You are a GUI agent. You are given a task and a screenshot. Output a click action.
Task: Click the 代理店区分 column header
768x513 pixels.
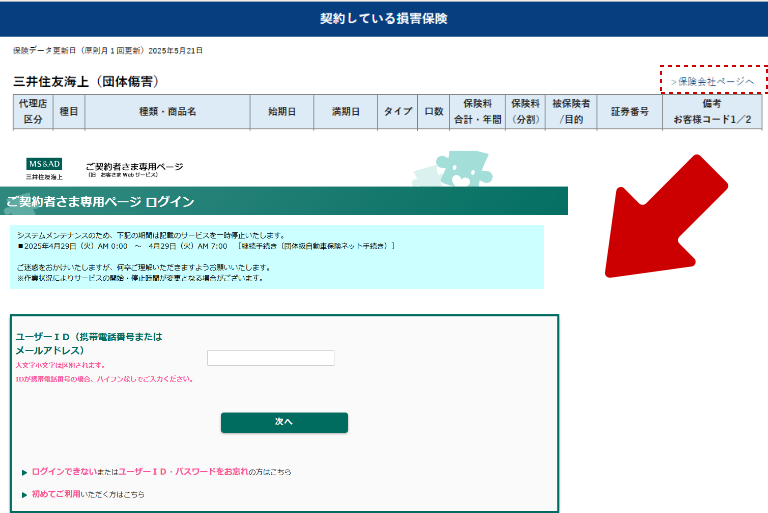click(x=33, y=112)
